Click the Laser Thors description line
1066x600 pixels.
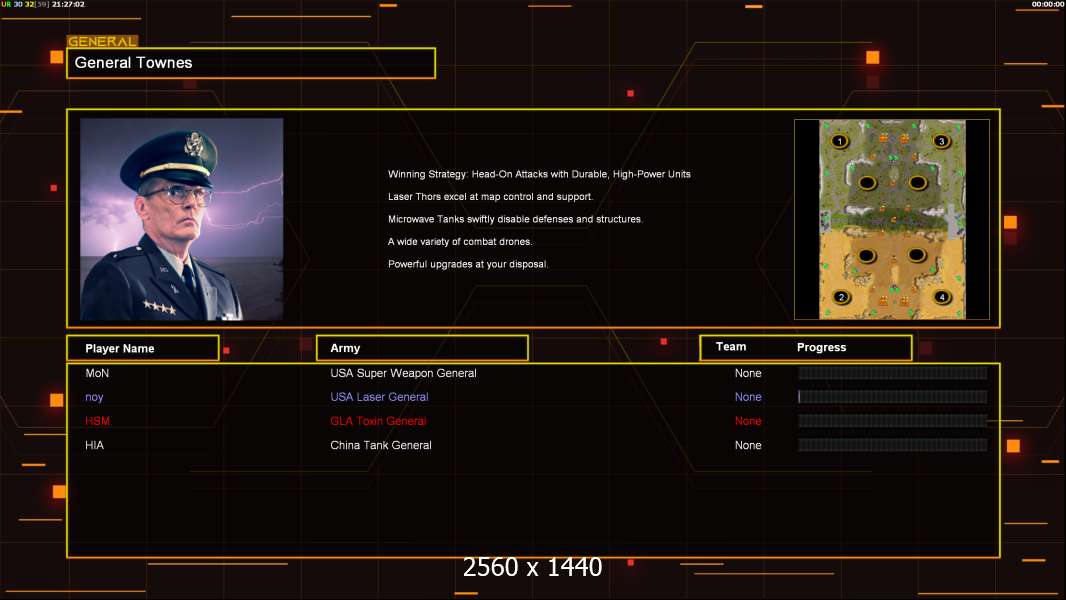490,196
